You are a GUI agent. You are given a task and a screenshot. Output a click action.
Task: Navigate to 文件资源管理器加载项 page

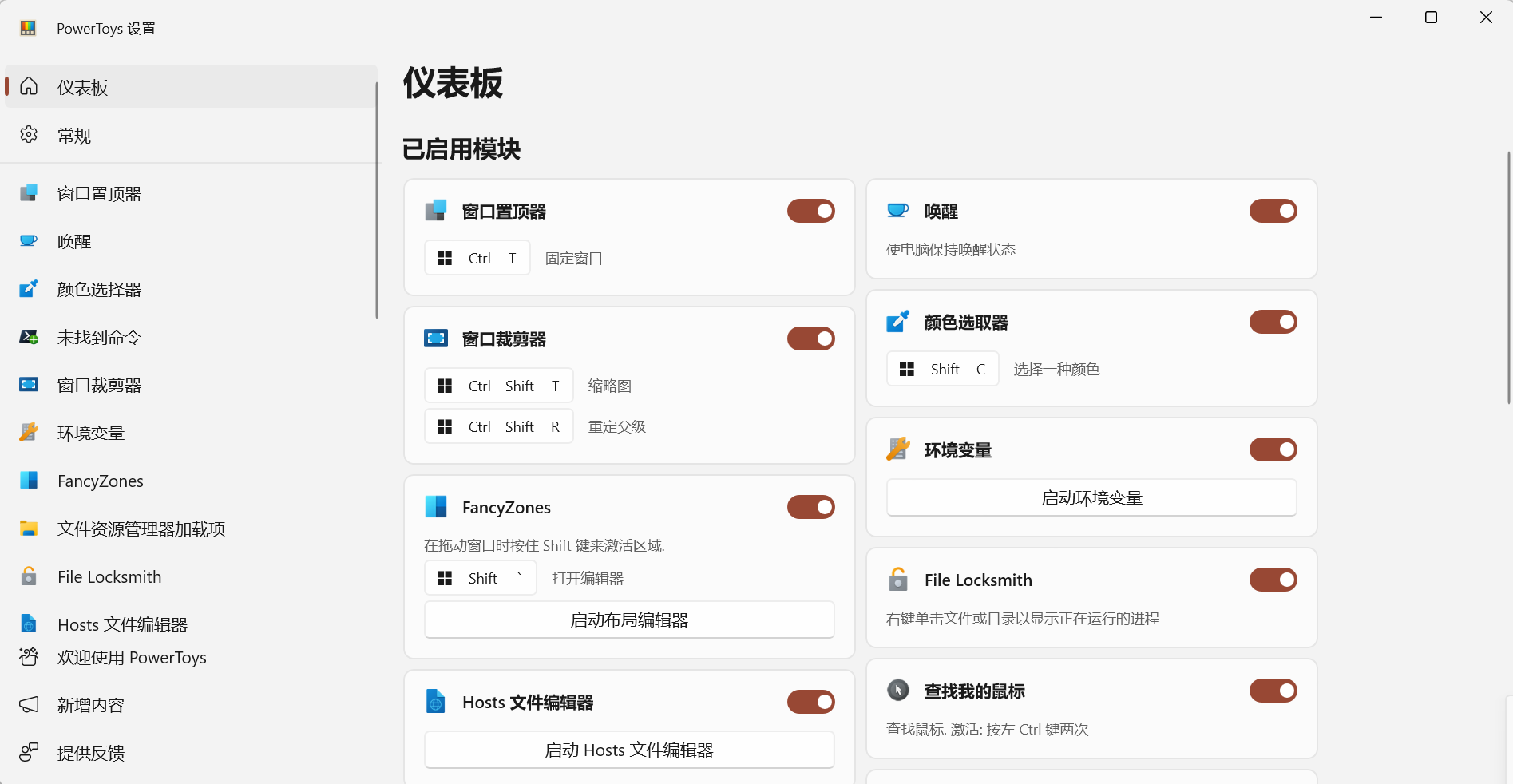[190, 529]
